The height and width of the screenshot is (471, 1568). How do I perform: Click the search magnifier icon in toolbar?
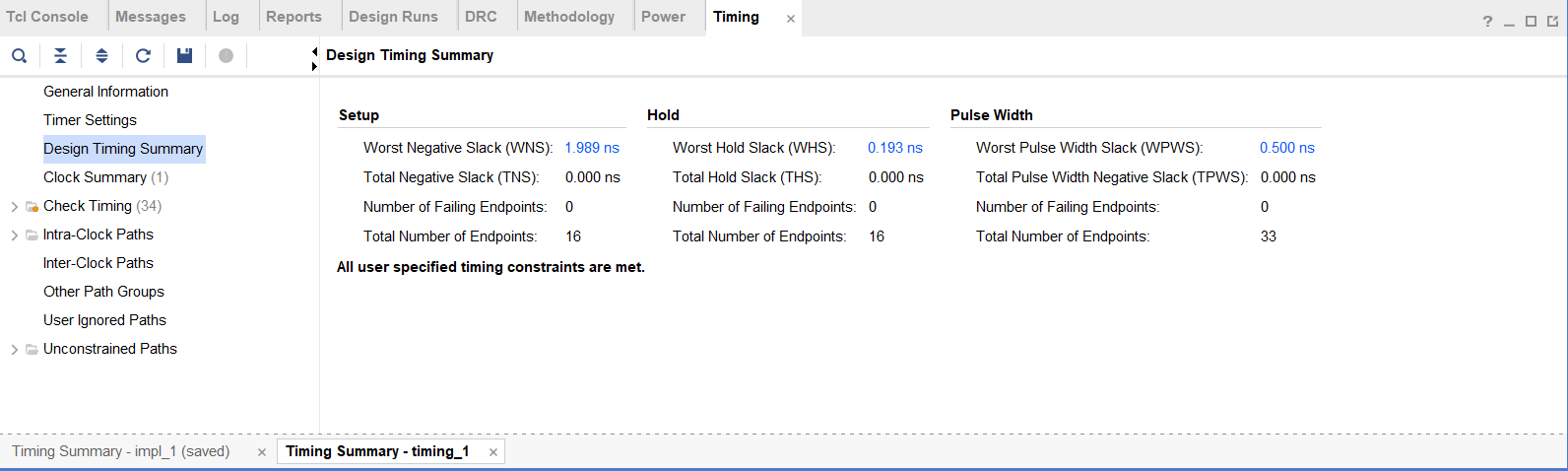click(19, 55)
